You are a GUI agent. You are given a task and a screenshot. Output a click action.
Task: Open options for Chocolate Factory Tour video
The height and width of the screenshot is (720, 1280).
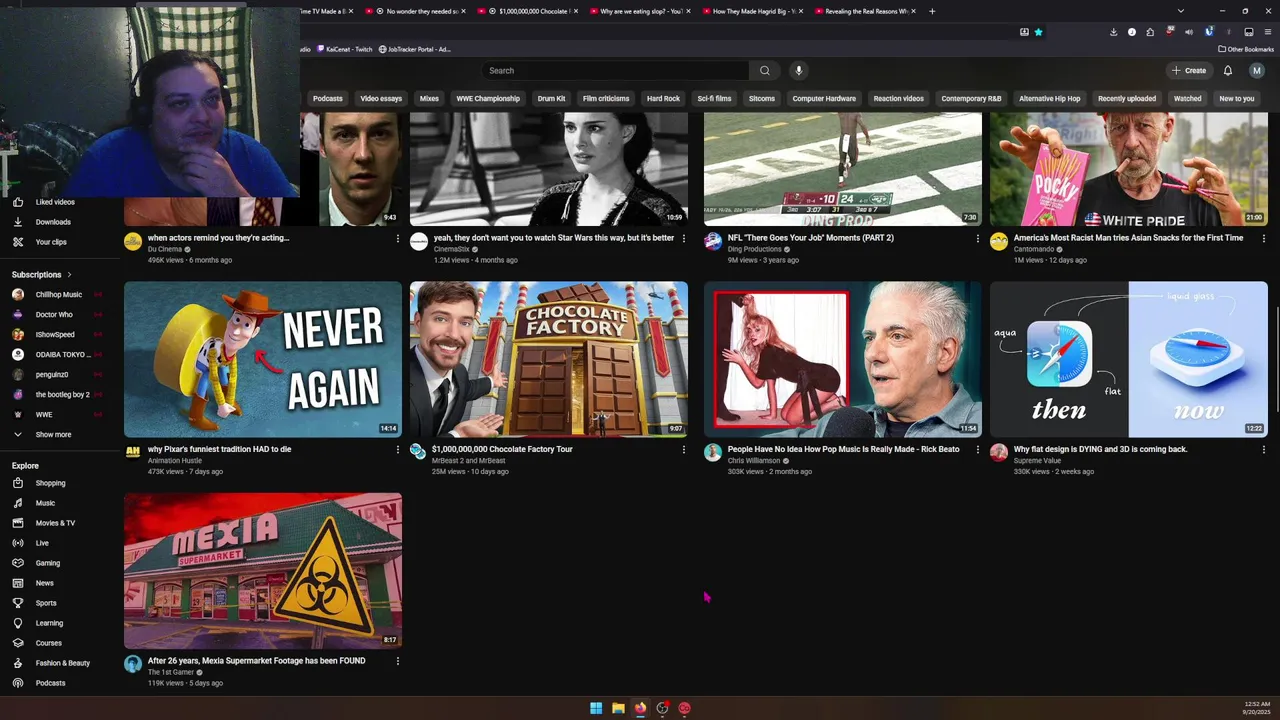pyautogui.click(x=684, y=450)
